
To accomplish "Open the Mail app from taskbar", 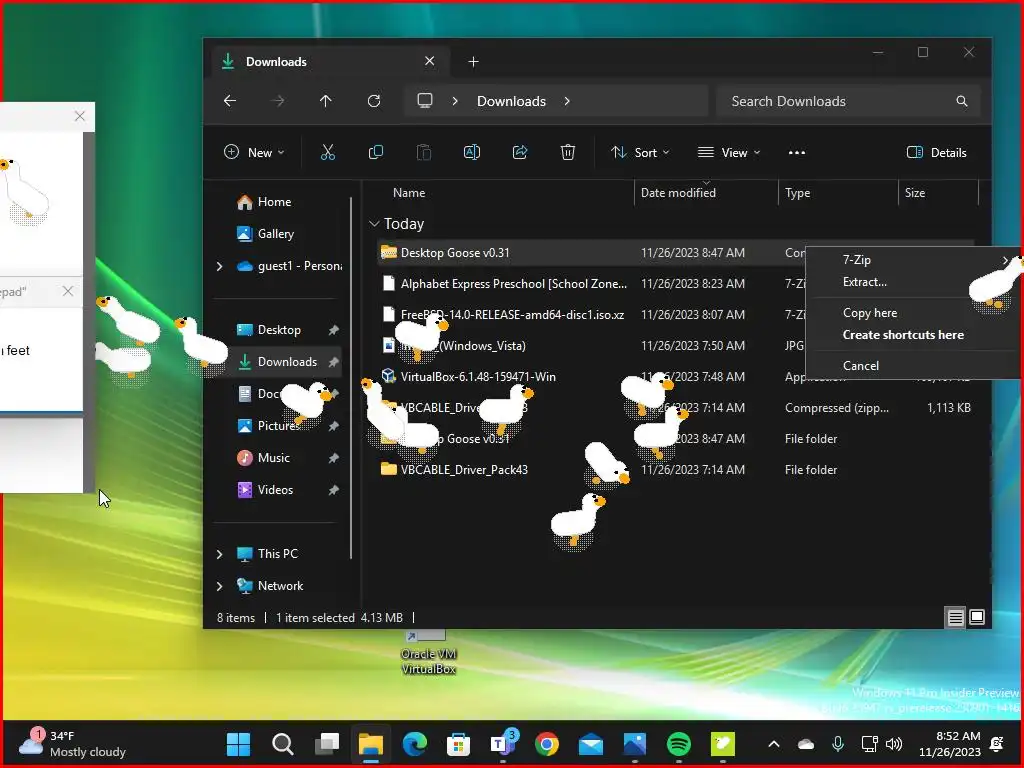I will (591, 744).
